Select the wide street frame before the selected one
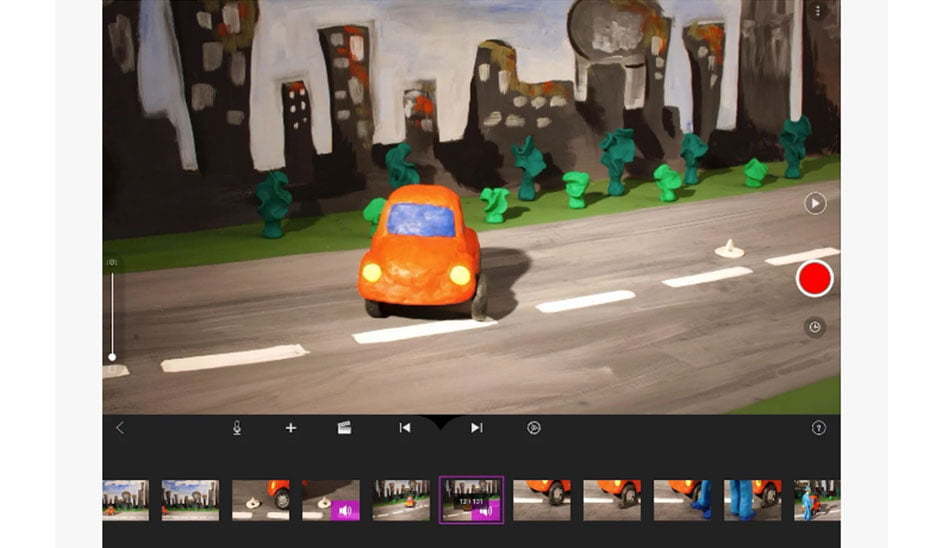This screenshot has height=548, width=950. (x=401, y=500)
